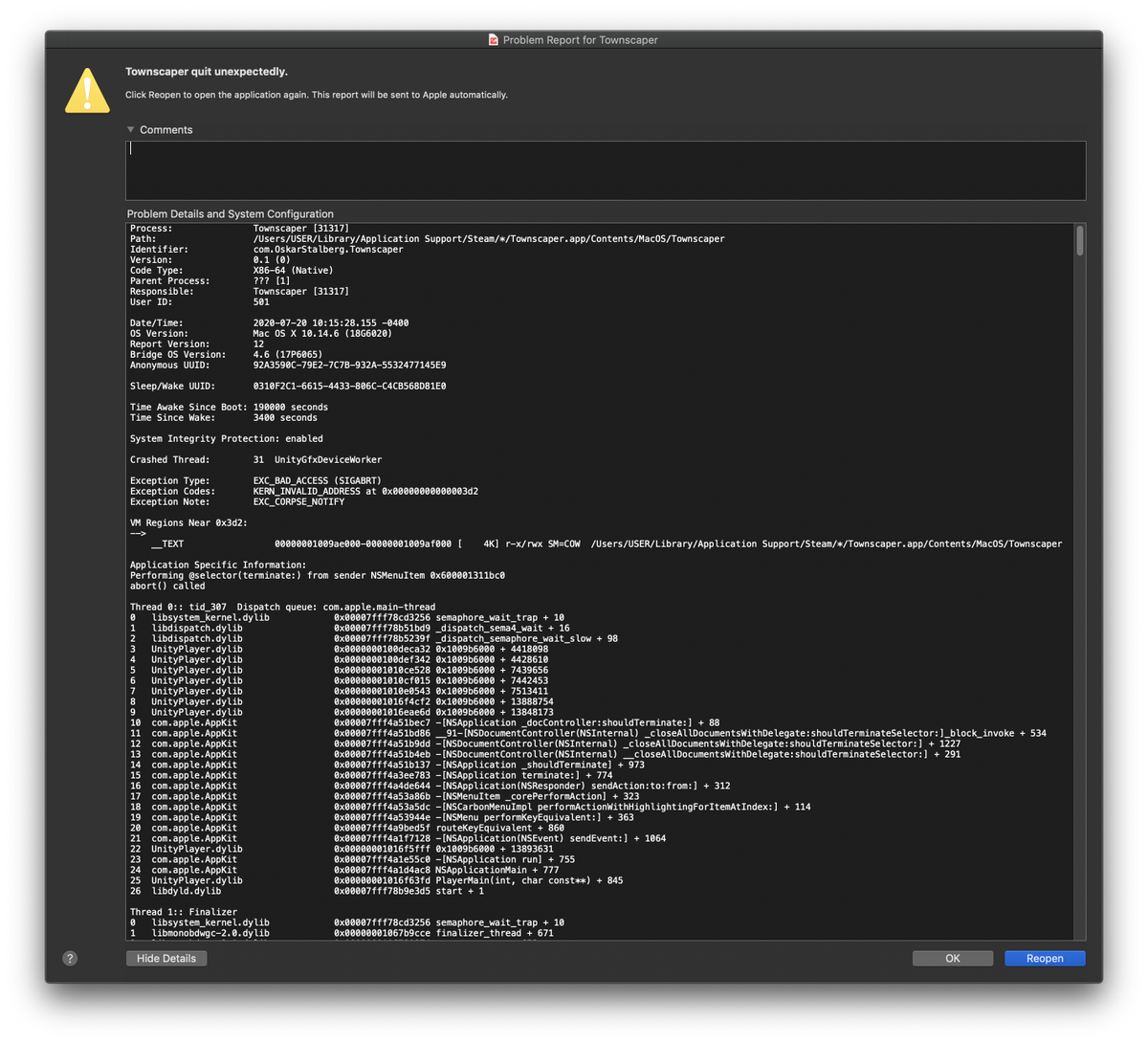Click the 'User ID: 501' line

tap(200, 302)
